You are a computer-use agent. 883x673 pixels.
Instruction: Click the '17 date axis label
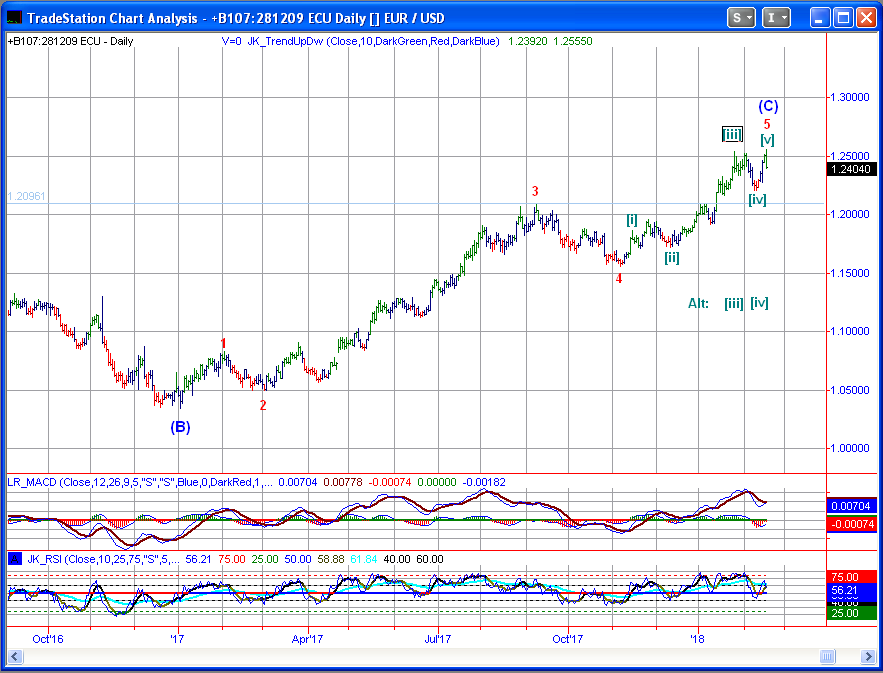(177, 639)
